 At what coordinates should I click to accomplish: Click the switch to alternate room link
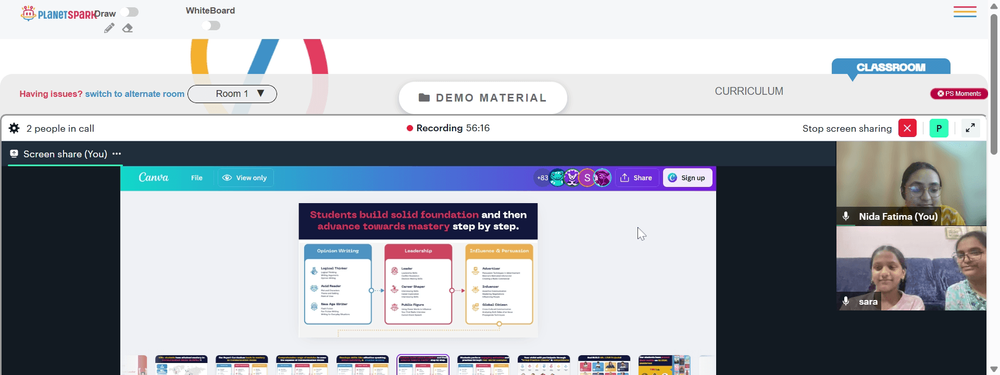(x=135, y=94)
